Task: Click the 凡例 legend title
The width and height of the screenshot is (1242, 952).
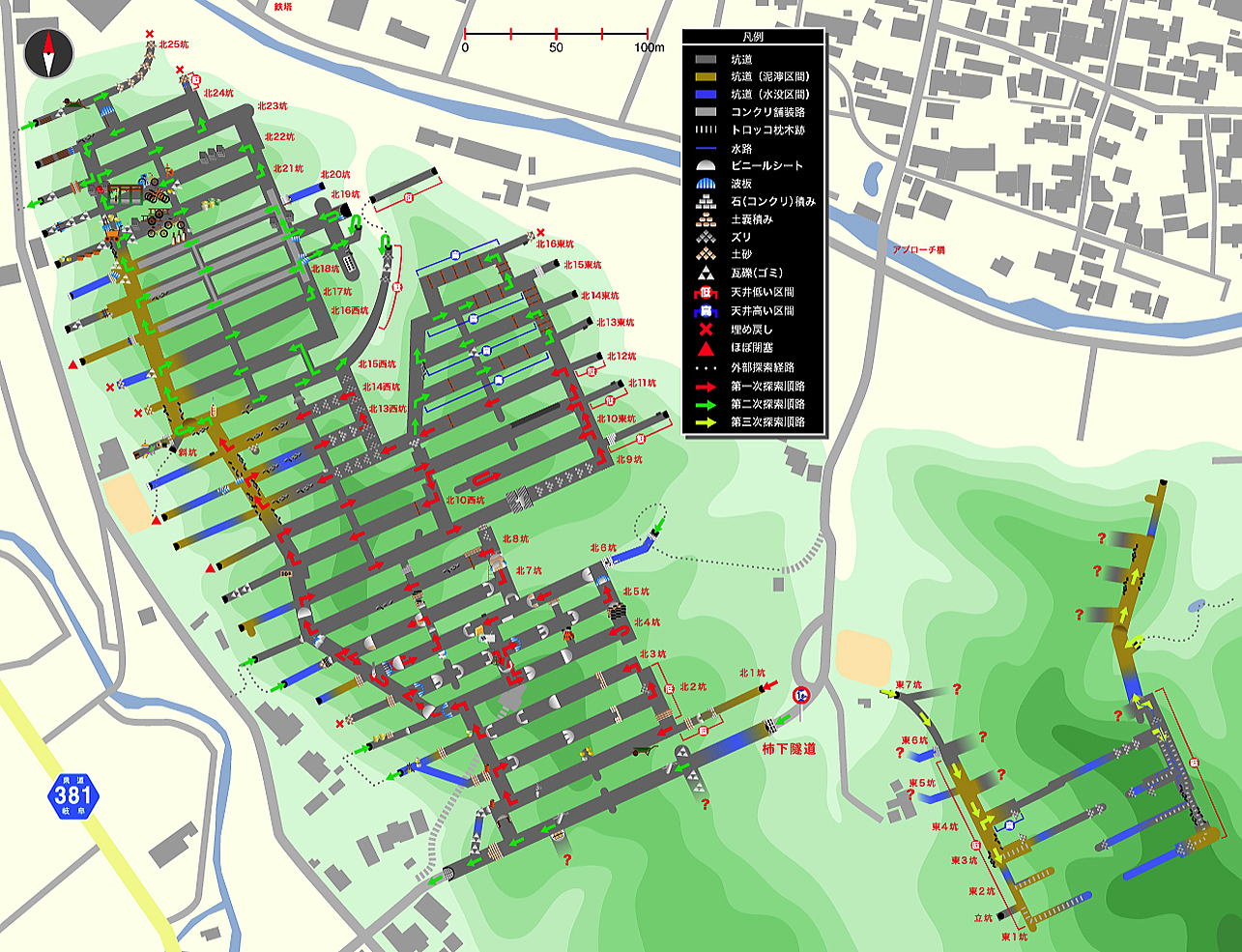Action: pos(753,38)
